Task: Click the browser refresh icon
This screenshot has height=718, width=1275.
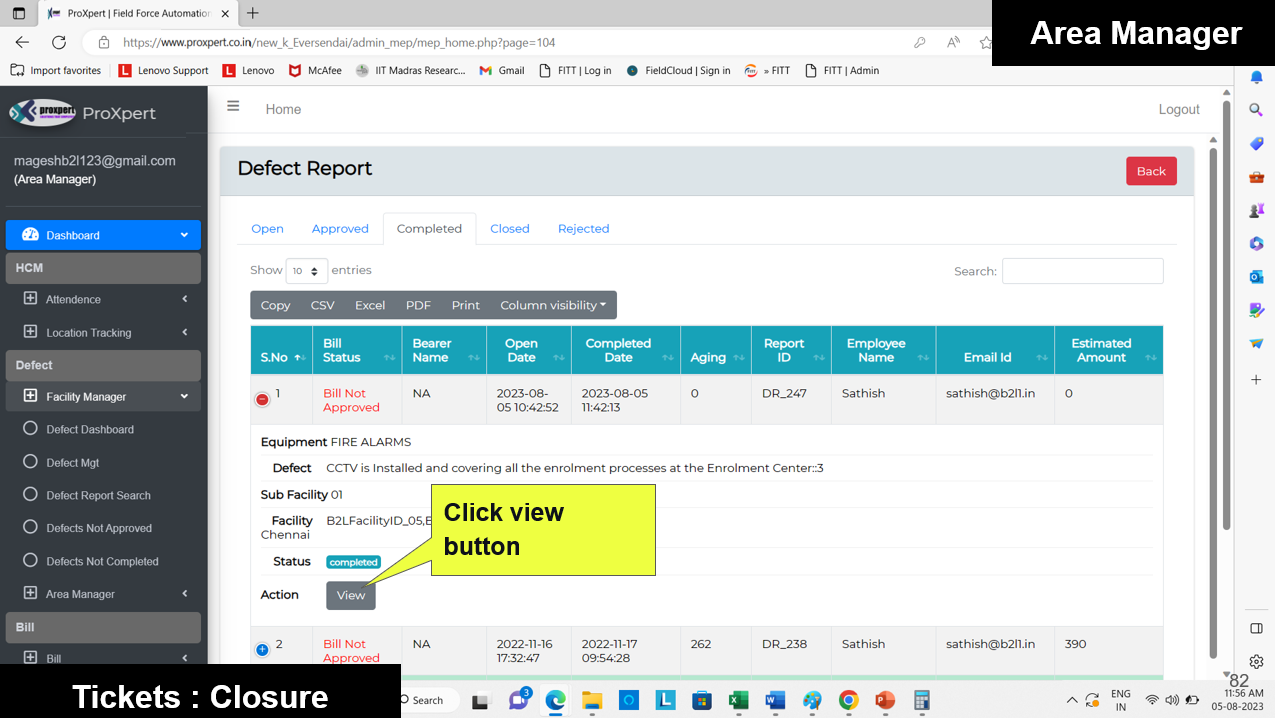Action: [x=59, y=42]
